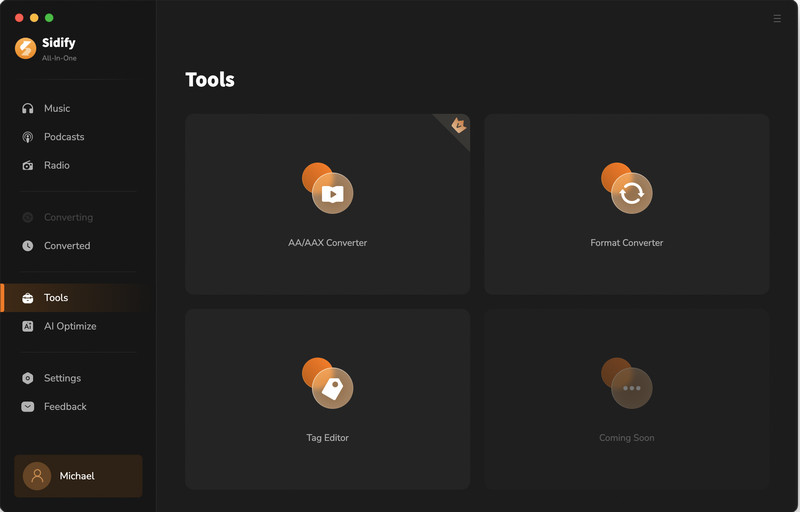The image size is (800, 512).
Task: Open the Settings page
Action: (x=79, y=378)
